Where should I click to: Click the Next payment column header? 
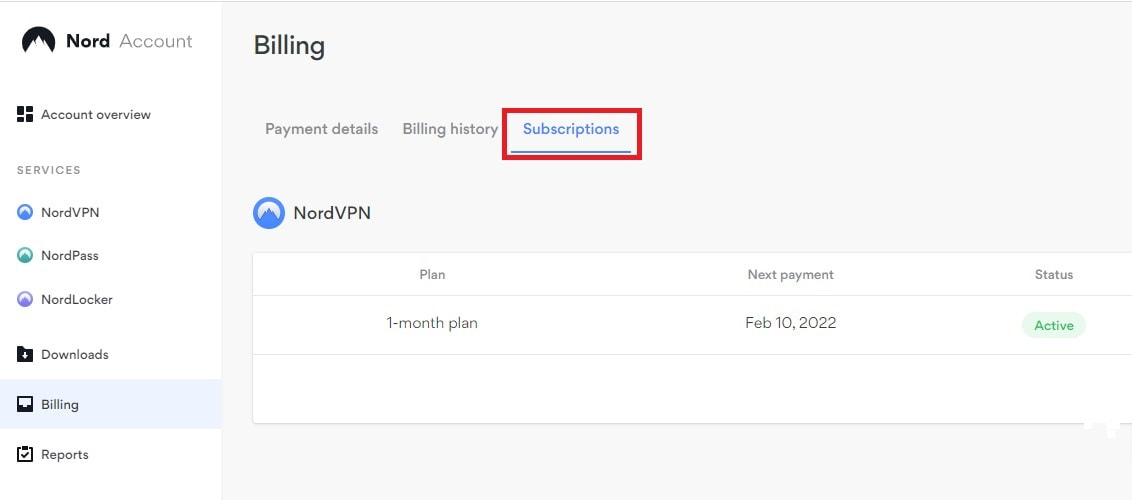(790, 274)
